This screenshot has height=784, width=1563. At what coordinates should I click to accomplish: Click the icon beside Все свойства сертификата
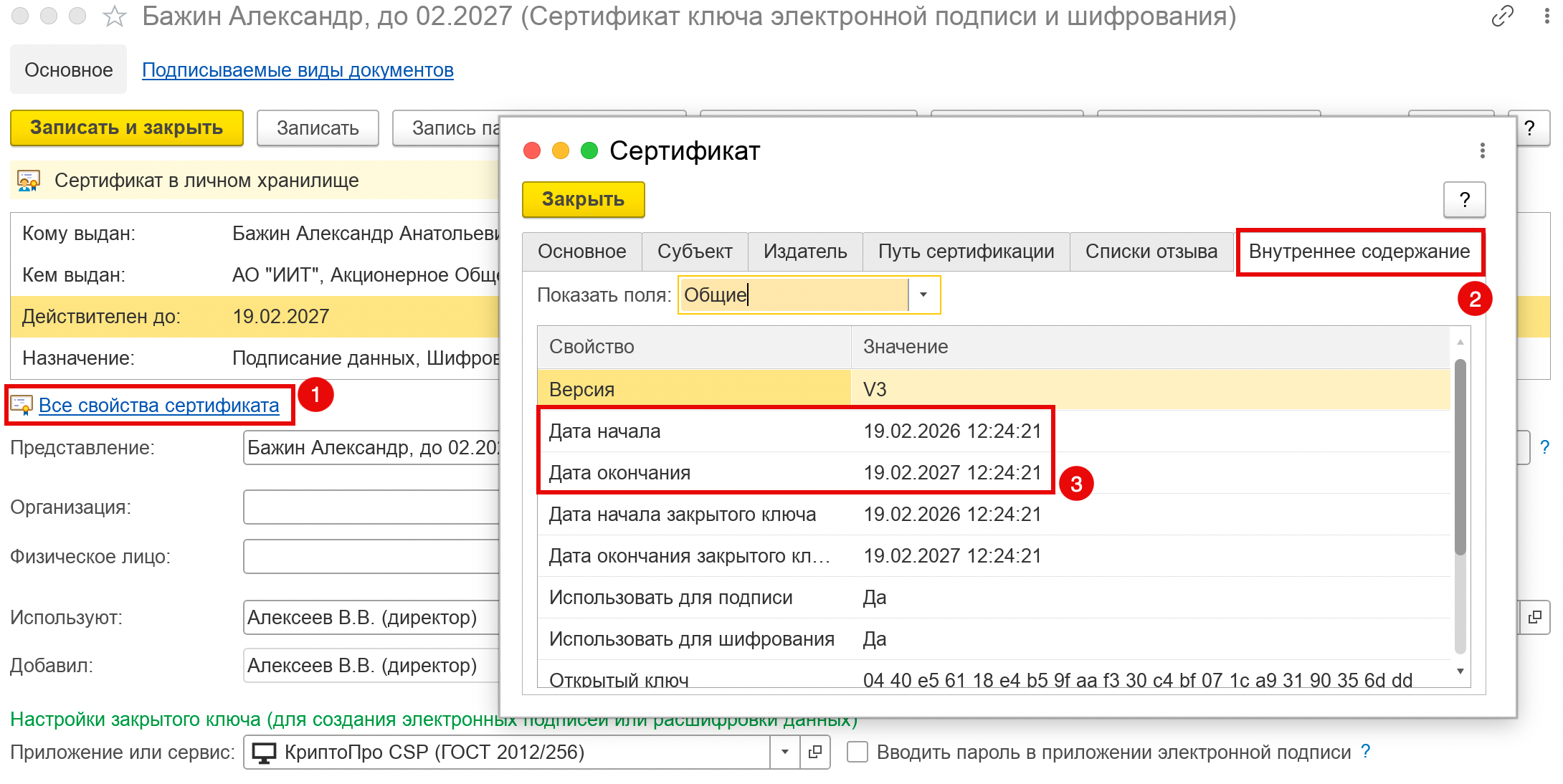[22, 406]
